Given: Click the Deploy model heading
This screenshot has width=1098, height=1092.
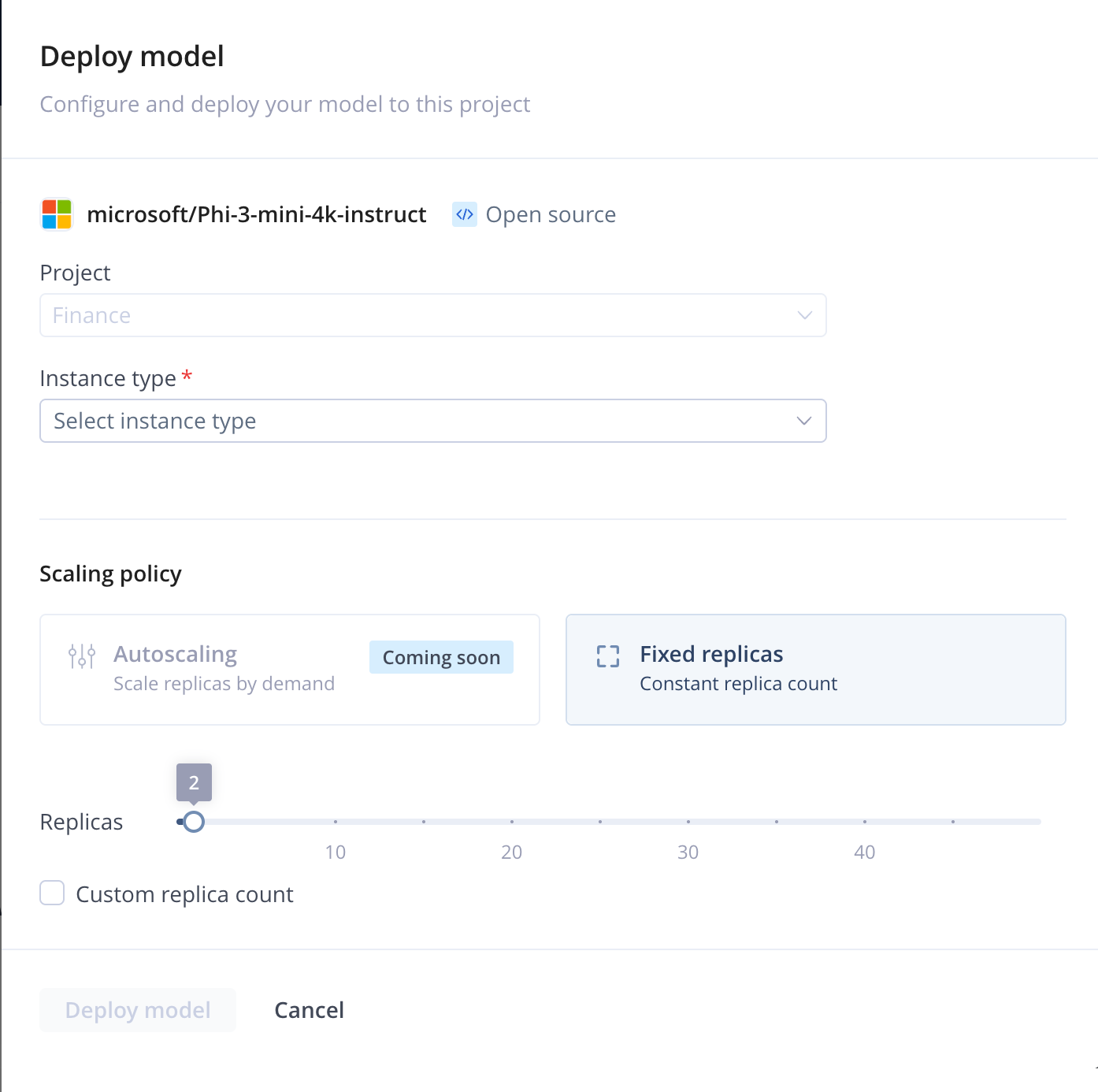Looking at the screenshot, I should [132, 56].
